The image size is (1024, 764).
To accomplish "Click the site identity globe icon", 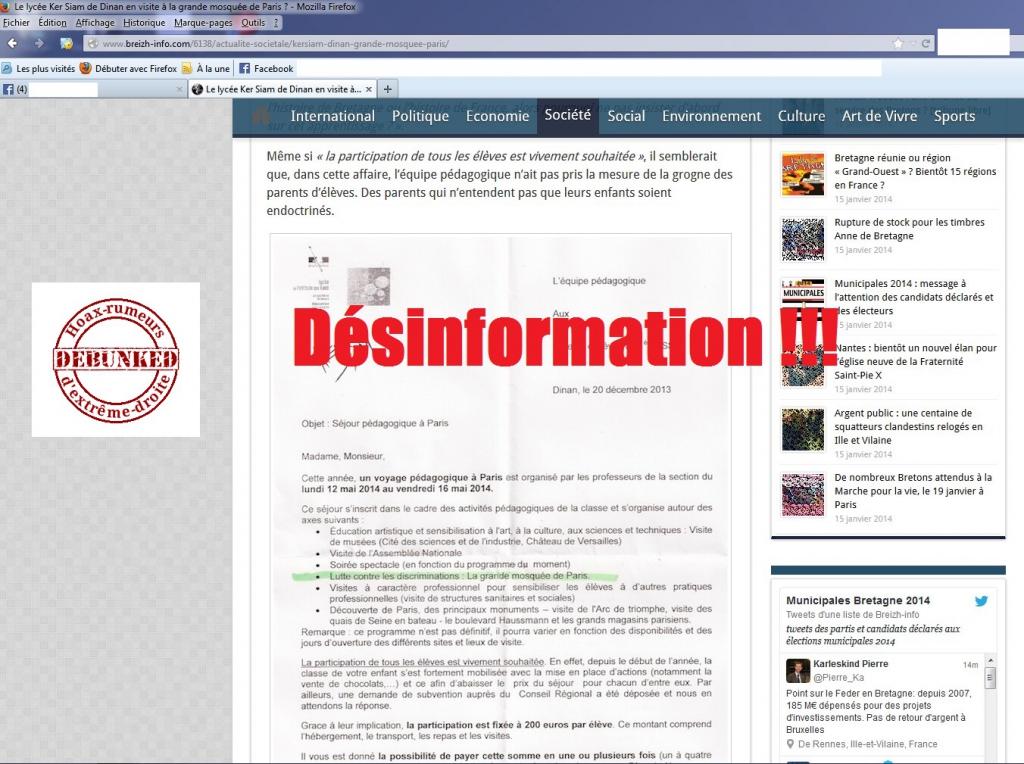I will (93, 44).
